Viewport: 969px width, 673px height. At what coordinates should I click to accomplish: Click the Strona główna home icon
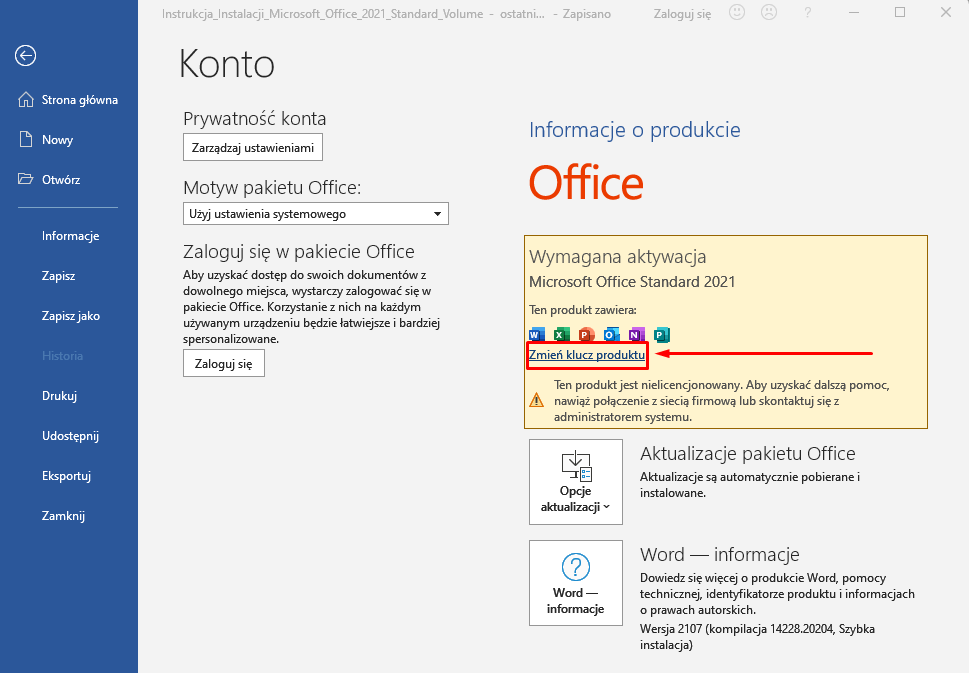[x=26, y=99]
